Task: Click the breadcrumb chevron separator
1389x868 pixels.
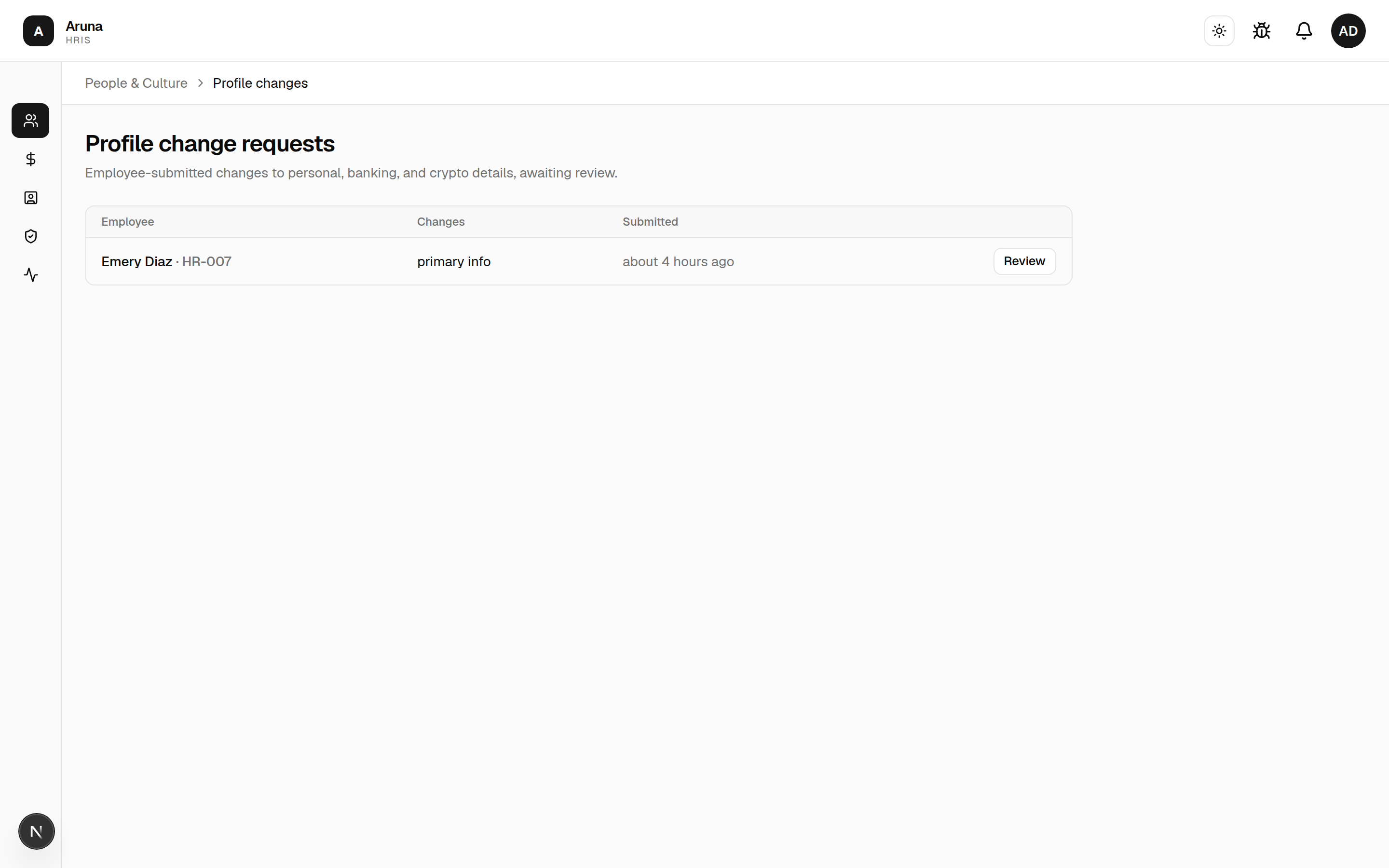Action: [200, 83]
